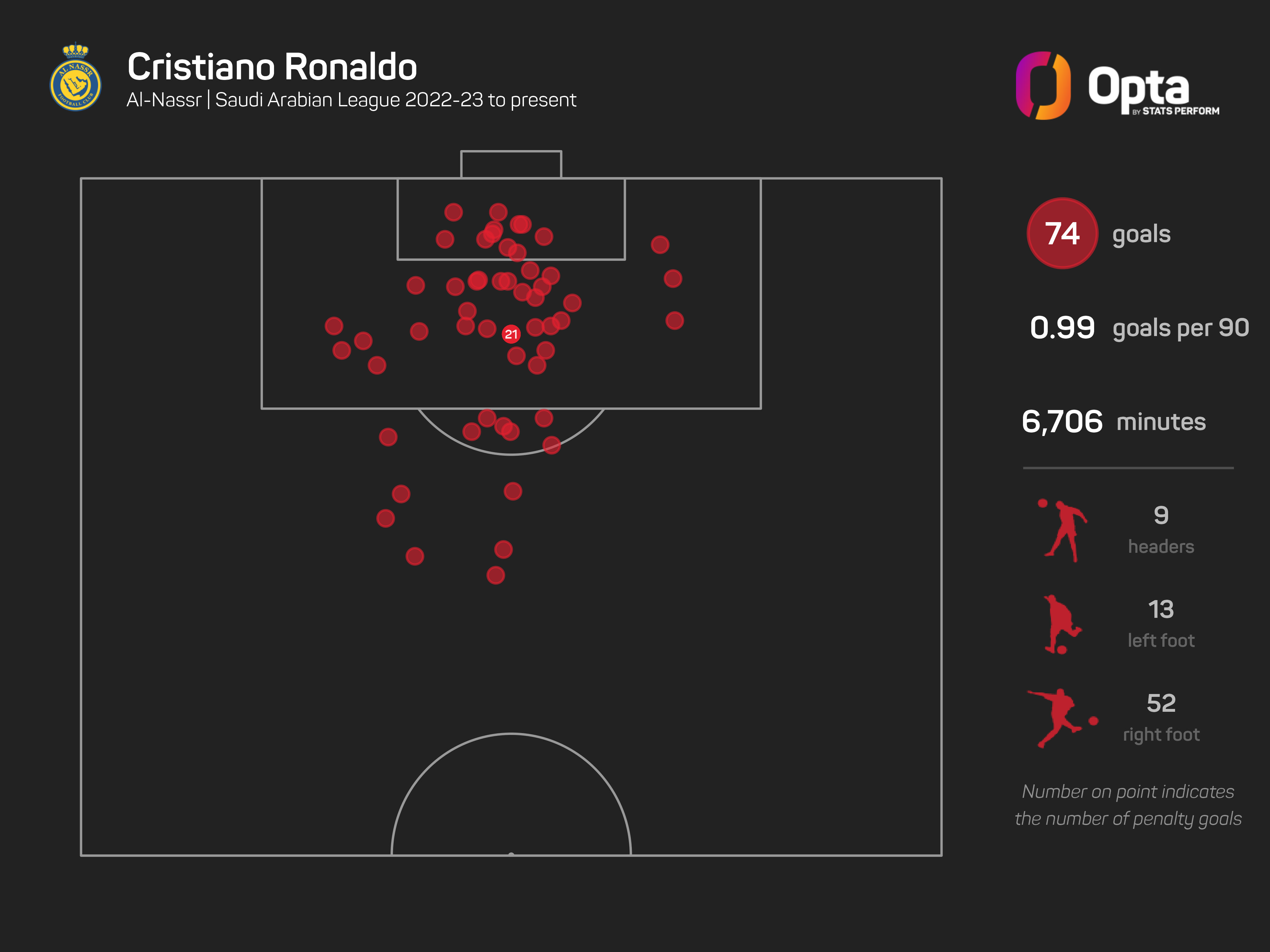Click the 9 headers count
Image resolution: width=1270 pixels, height=952 pixels.
click(1160, 515)
